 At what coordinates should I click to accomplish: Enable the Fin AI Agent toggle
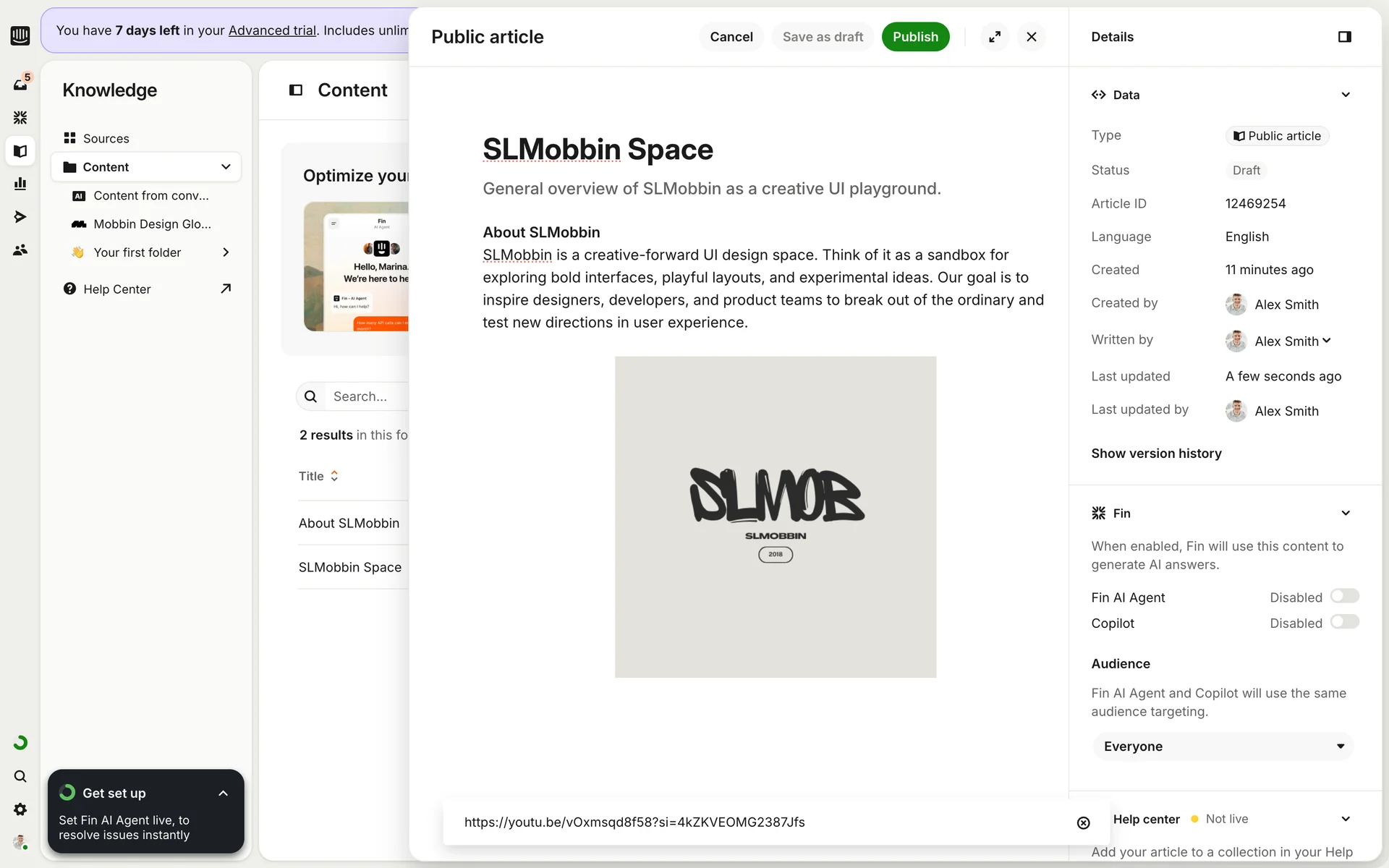pyautogui.click(x=1344, y=596)
